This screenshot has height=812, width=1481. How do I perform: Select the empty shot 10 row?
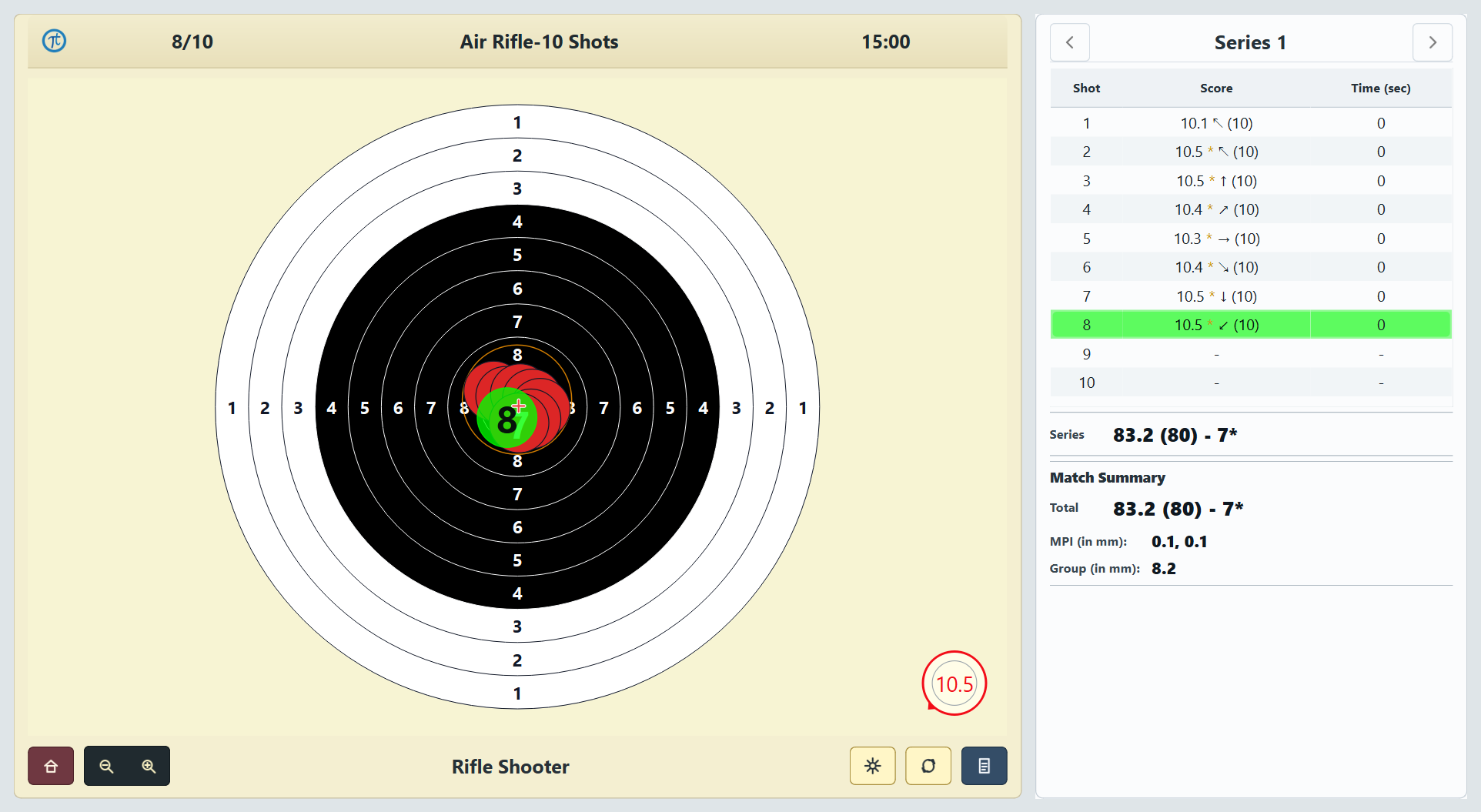(1251, 383)
